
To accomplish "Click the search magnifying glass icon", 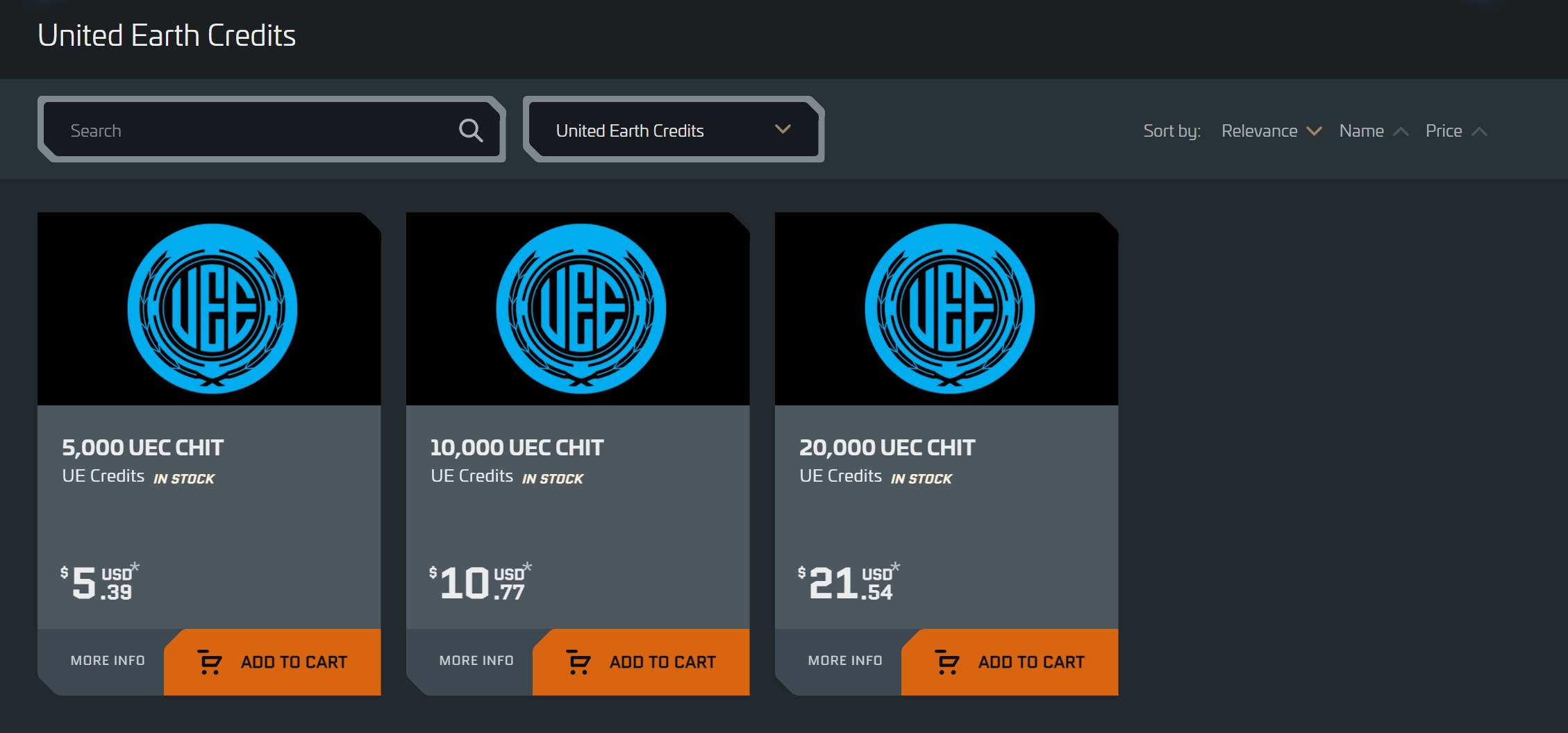I will point(470,130).
